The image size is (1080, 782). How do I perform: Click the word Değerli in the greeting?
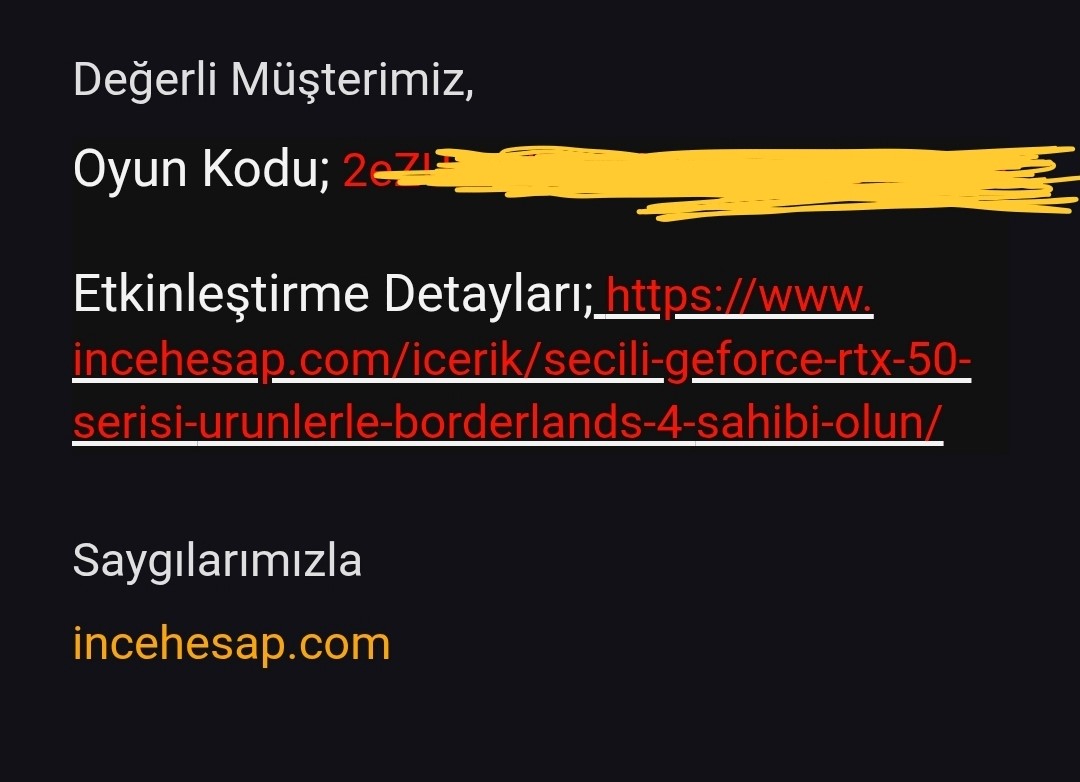145,80
